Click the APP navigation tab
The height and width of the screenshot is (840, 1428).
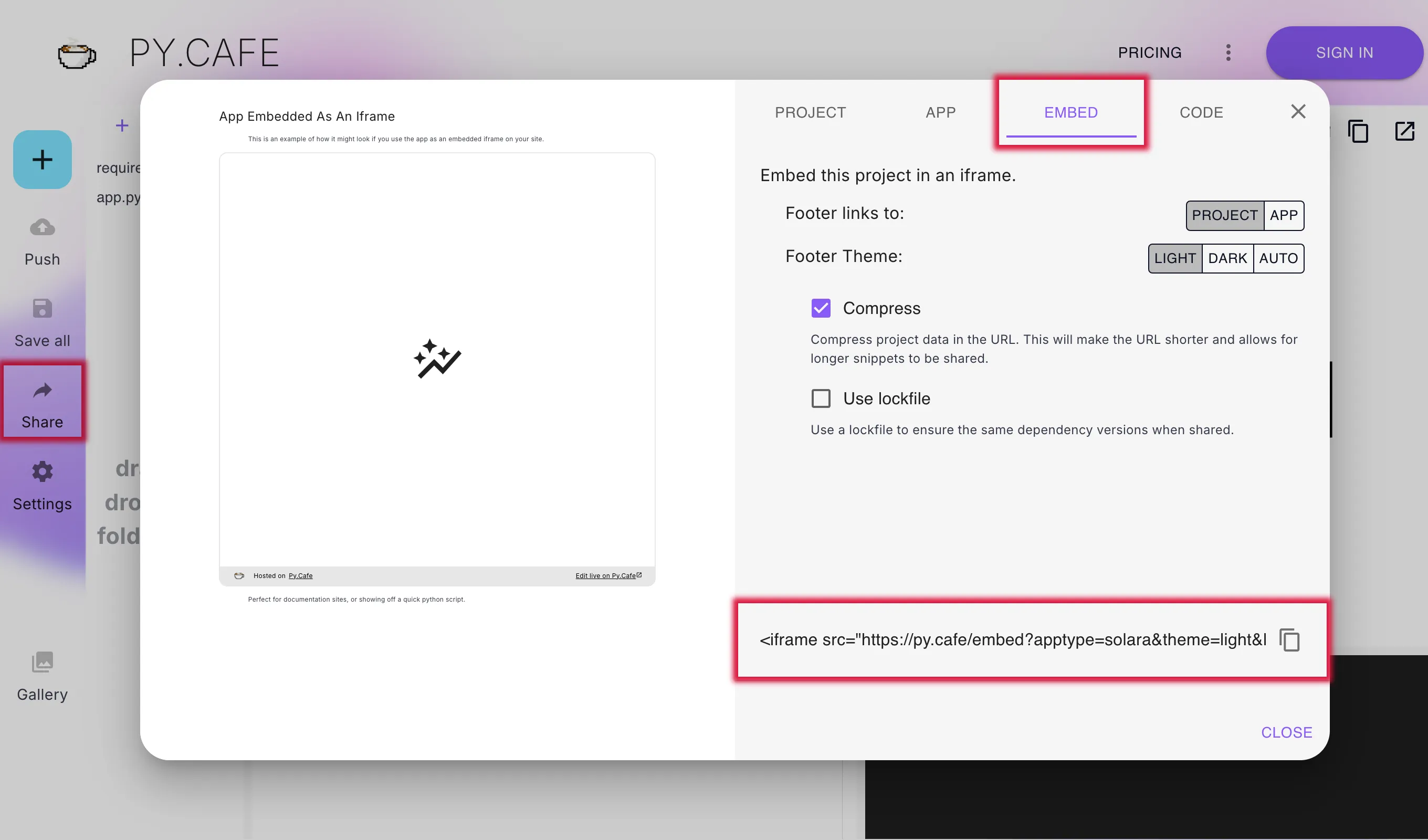939,112
